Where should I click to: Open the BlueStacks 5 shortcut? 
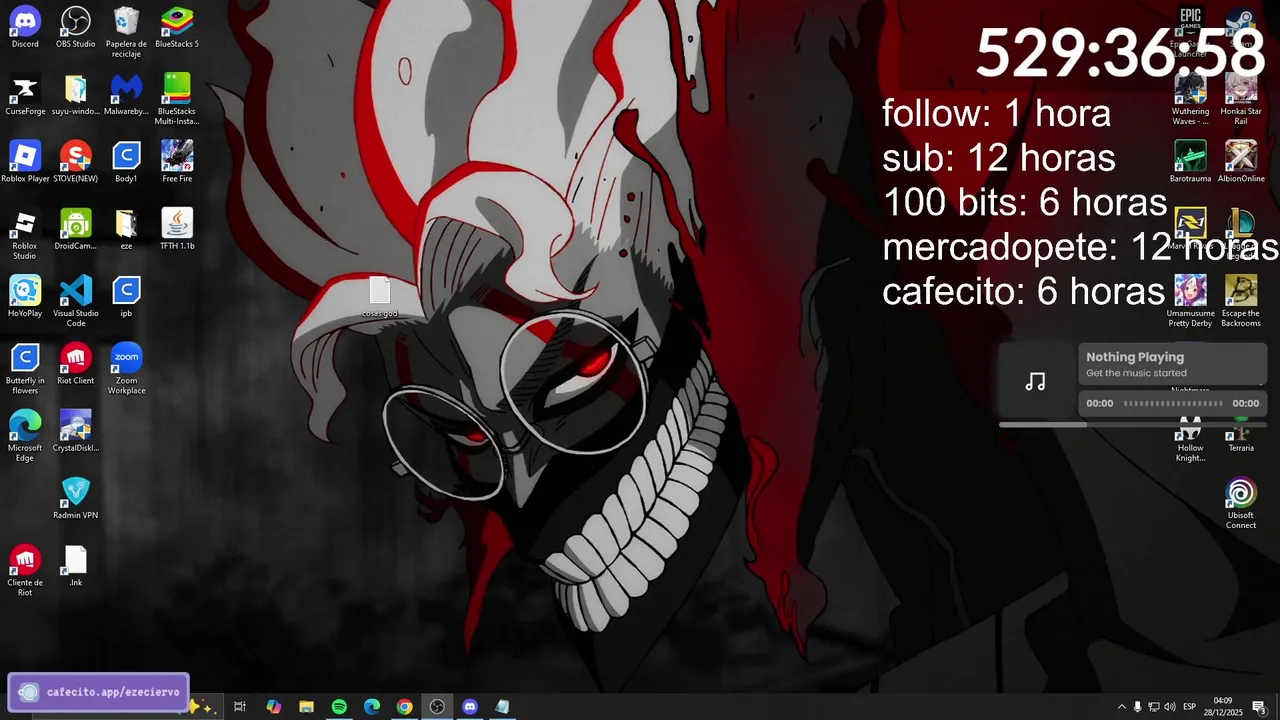click(177, 27)
